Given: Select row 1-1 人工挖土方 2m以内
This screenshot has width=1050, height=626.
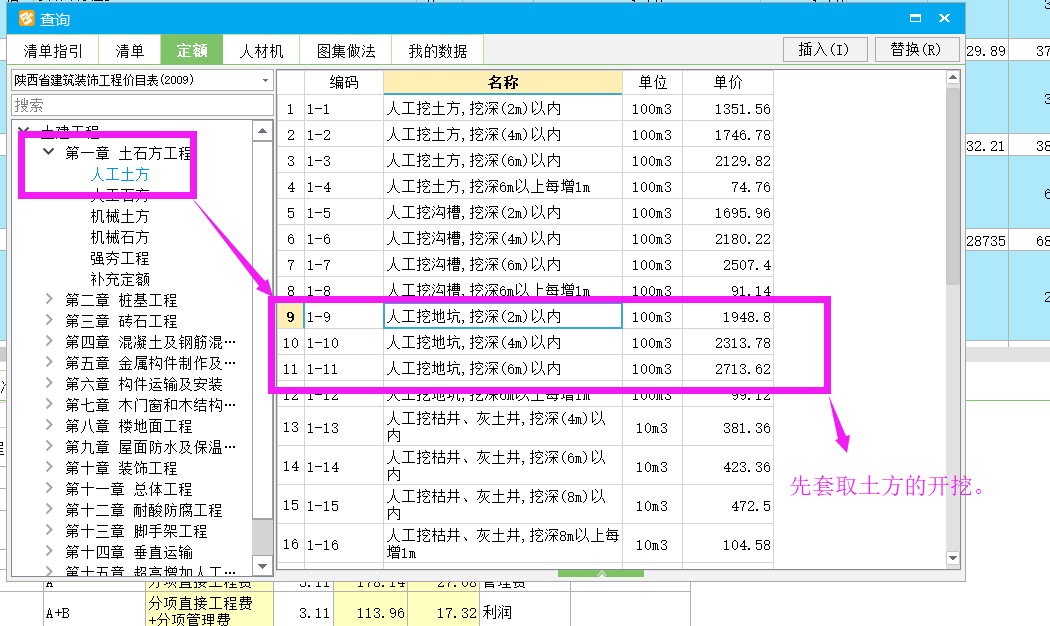Looking at the screenshot, I should tap(525, 108).
